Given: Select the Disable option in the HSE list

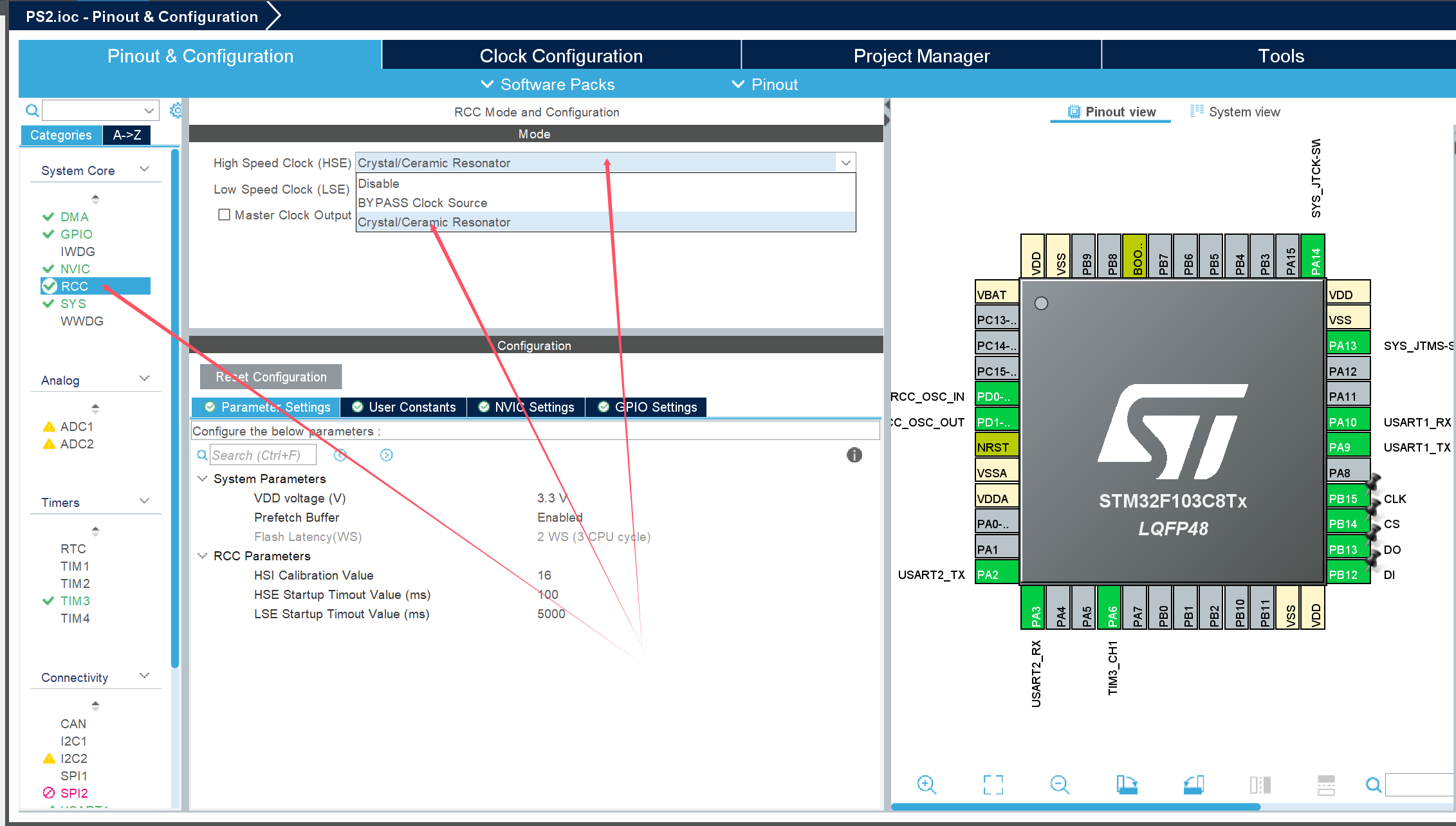Looking at the screenshot, I should 379,184.
